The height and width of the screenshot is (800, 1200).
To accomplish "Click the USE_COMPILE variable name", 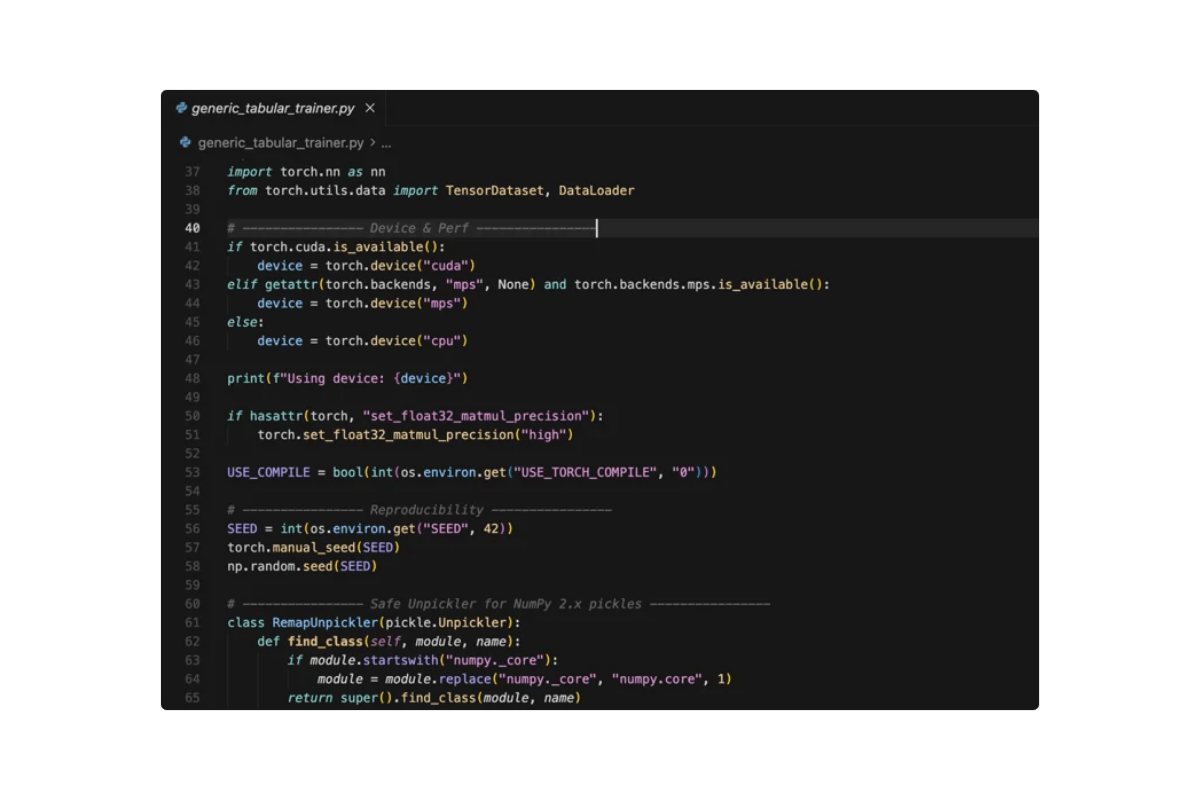I will tap(269, 472).
